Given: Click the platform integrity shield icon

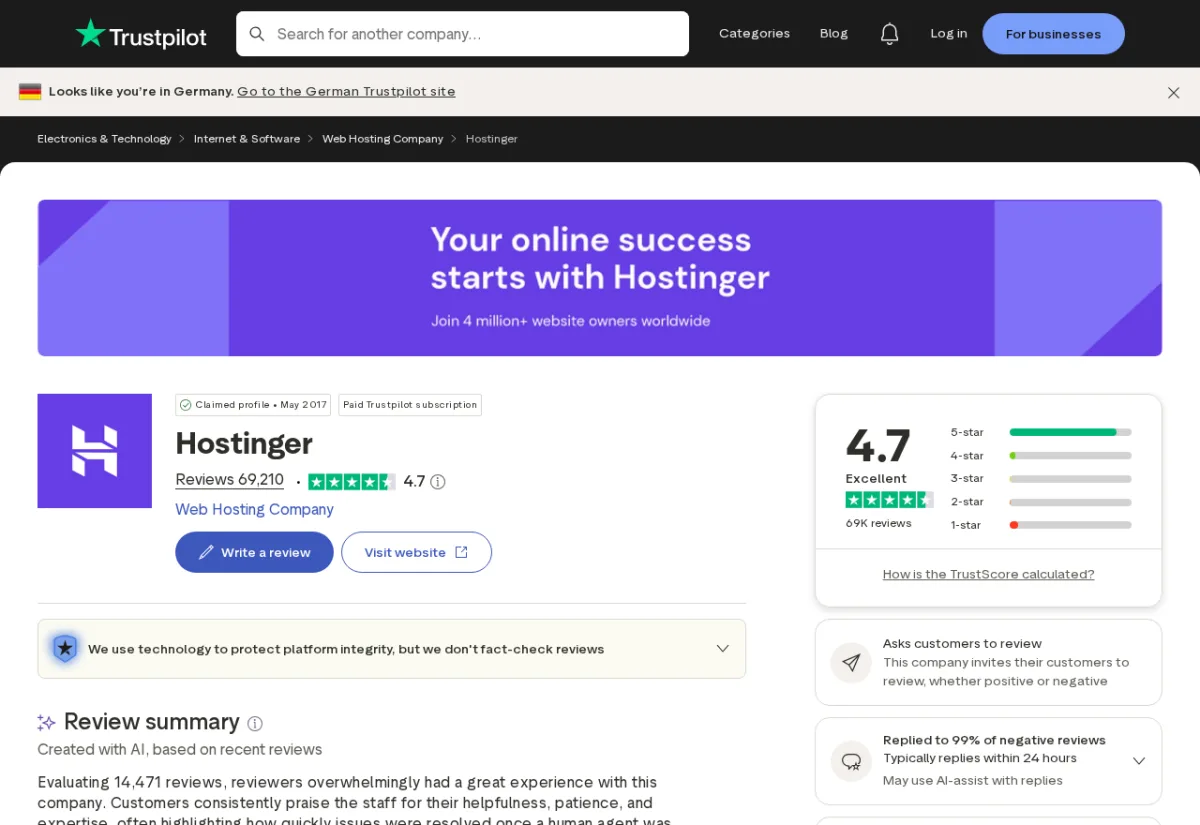Looking at the screenshot, I should [x=65, y=649].
